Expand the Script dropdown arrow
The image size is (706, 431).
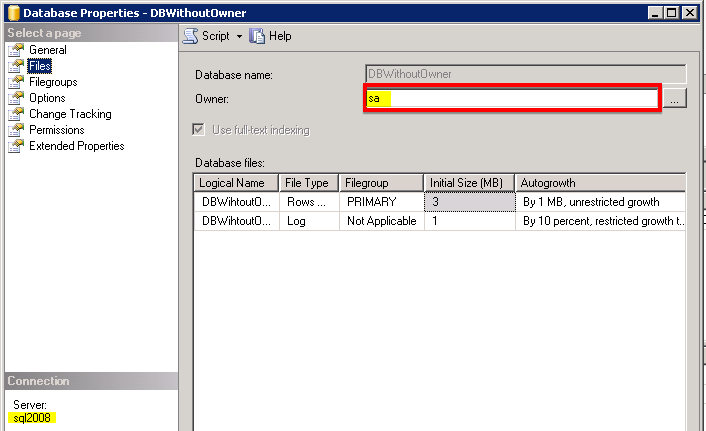coord(239,36)
